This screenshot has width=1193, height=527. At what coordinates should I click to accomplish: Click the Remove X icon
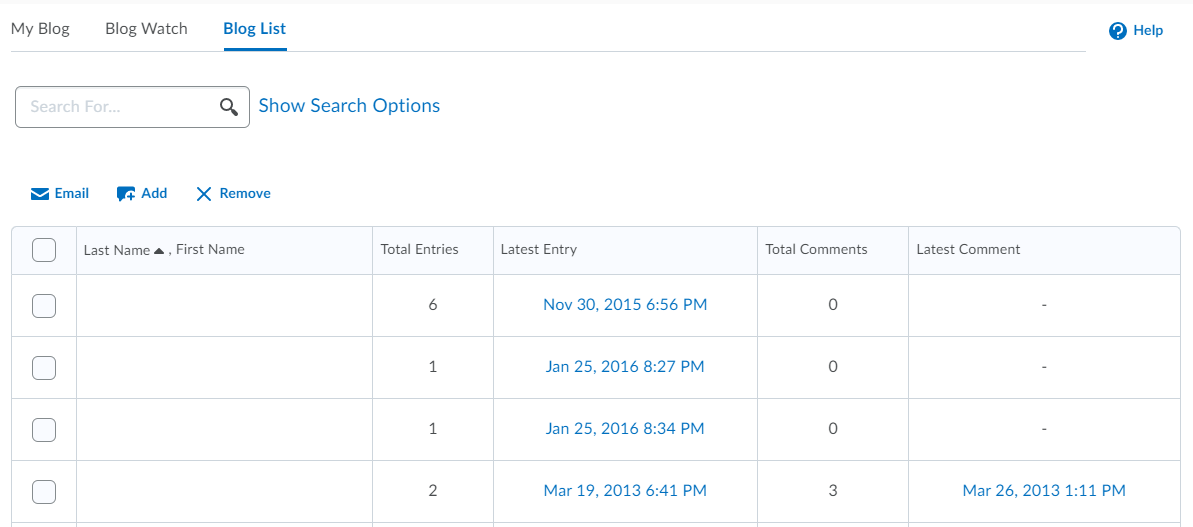coord(204,194)
